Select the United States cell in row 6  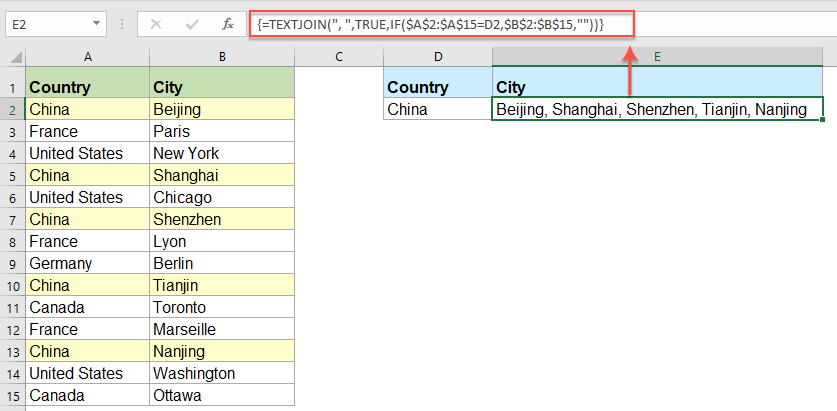(88, 197)
